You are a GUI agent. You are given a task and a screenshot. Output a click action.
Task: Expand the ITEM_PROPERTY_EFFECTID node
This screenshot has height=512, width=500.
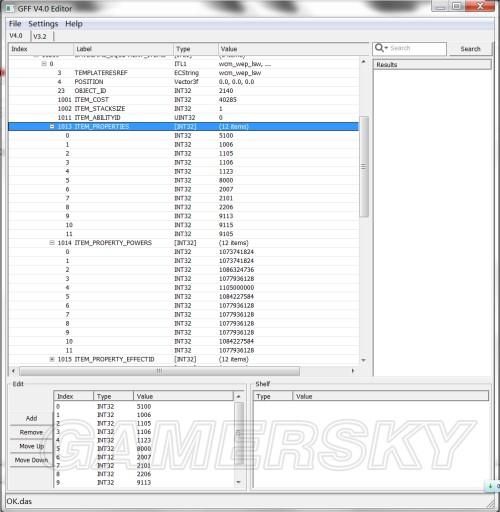(x=52, y=359)
